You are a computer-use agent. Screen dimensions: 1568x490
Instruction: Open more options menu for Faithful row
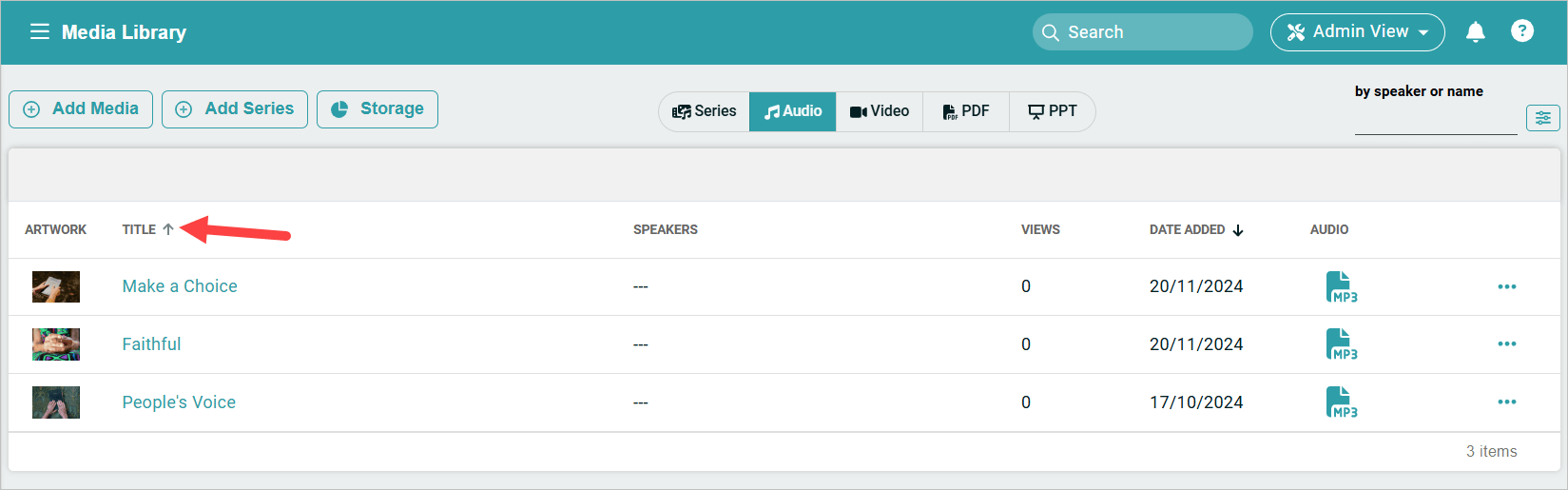click(x=1507, y=343)
